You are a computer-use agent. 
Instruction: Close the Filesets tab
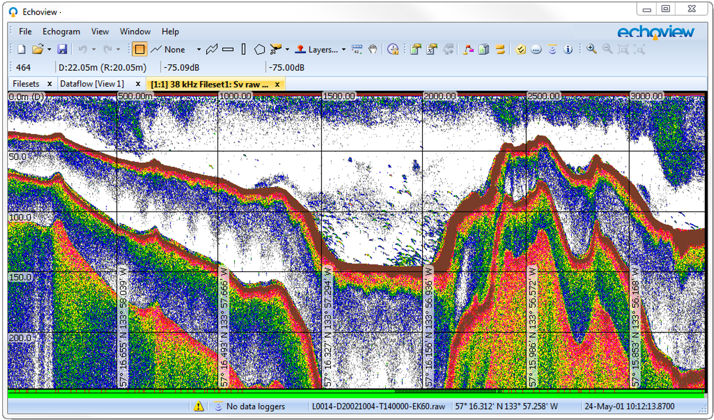(x=50, y=84)
